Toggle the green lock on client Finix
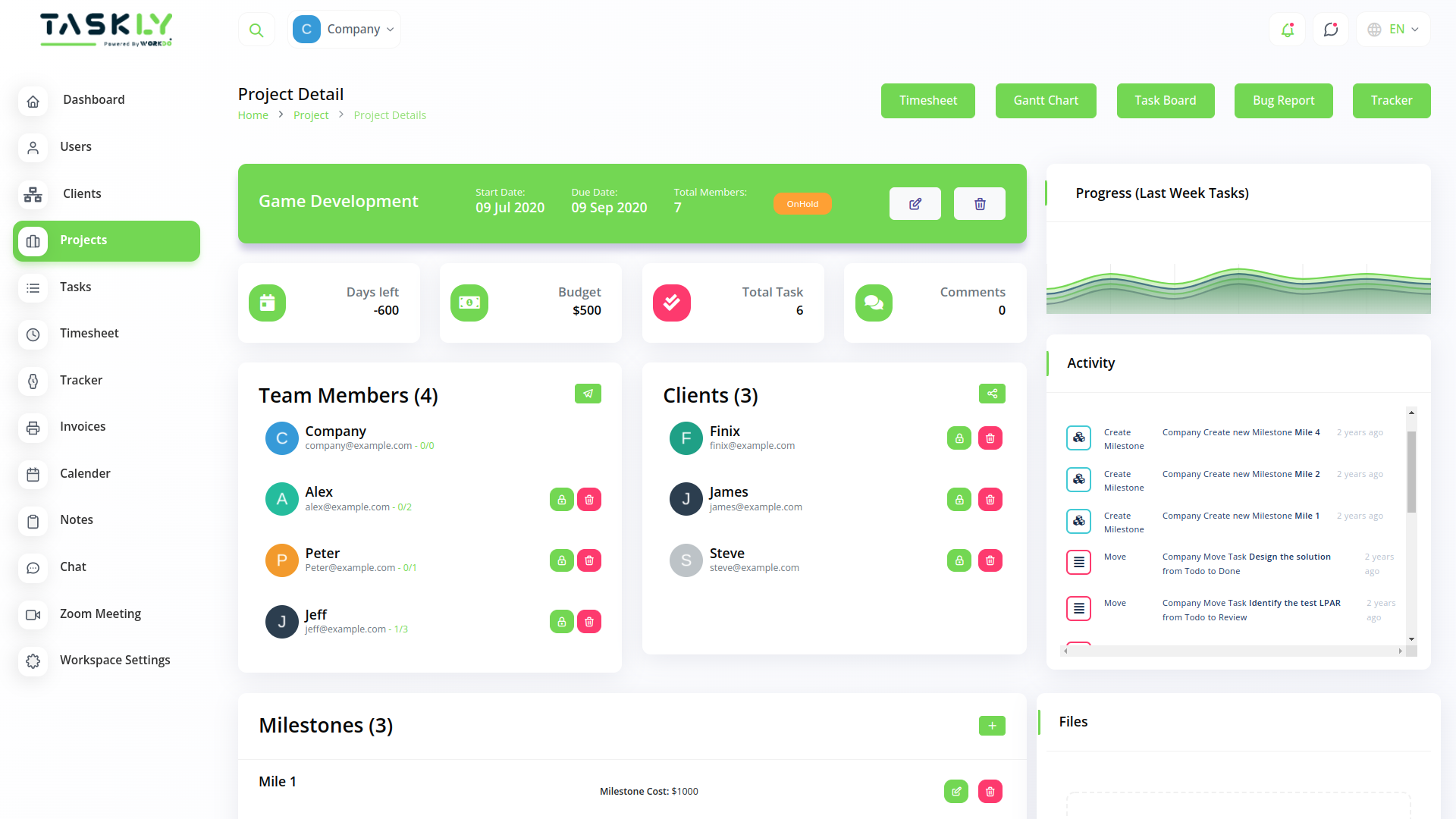The image size is (1456, 819). coord(959,438)
